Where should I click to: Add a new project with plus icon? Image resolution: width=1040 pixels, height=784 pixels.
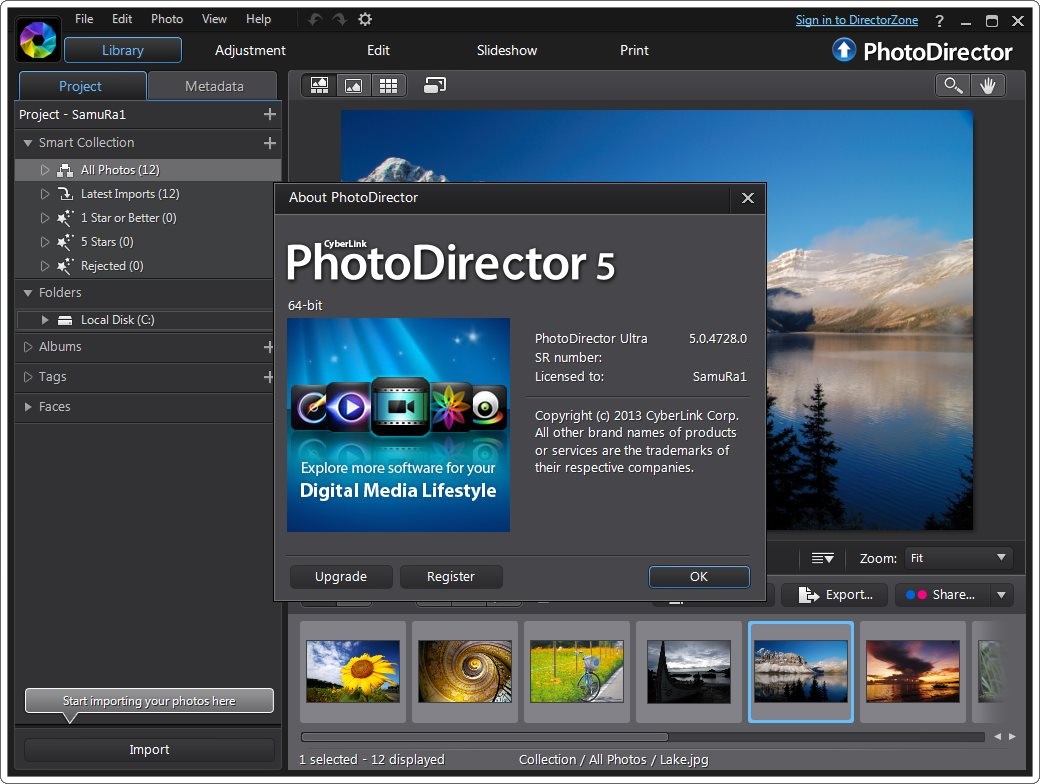(269, 114)
